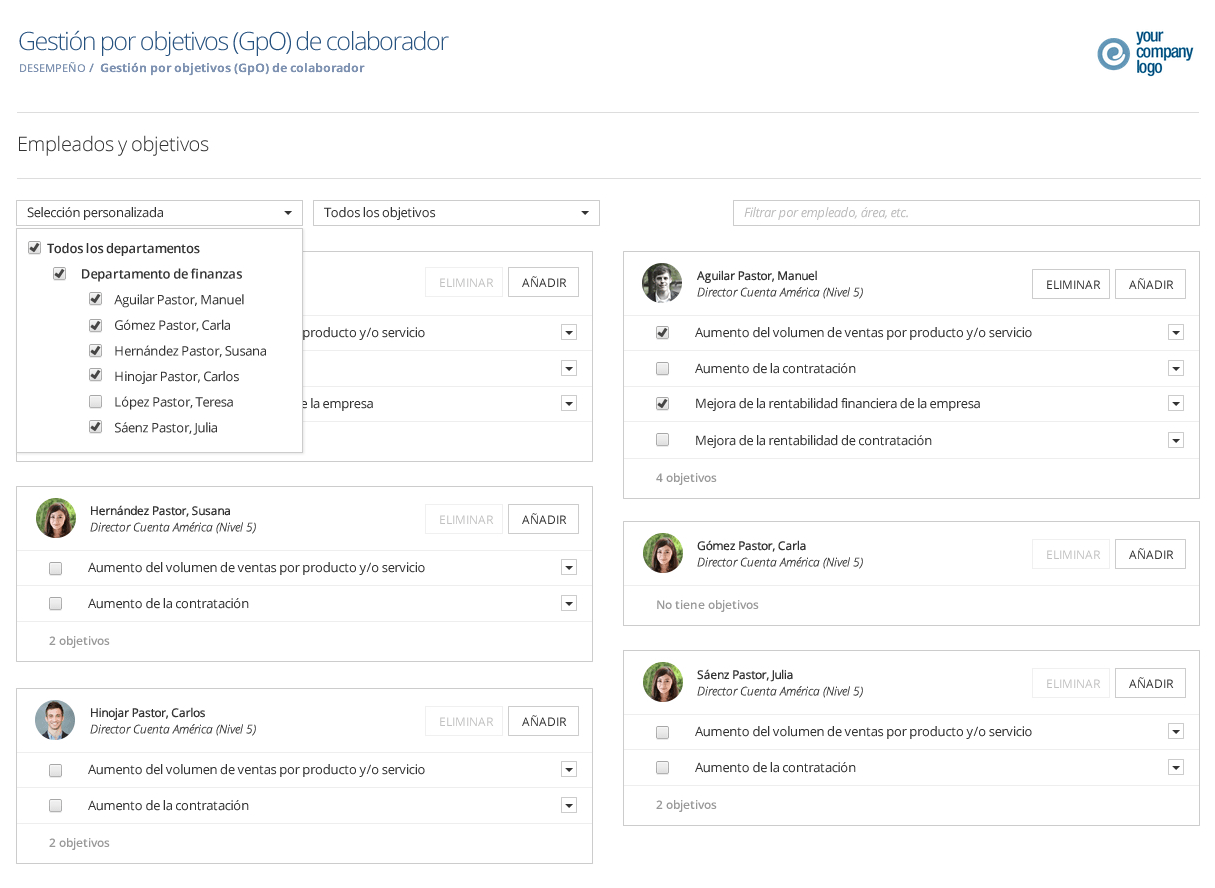
Task: Uncheck 'Todos los departamentos' checkbox
Action: (34, 248)
